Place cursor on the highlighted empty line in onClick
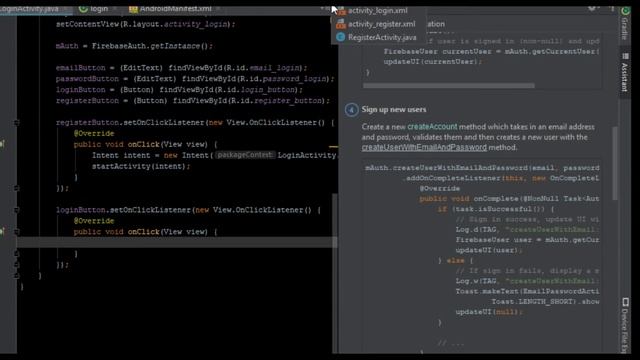 (x=176, y=242)
